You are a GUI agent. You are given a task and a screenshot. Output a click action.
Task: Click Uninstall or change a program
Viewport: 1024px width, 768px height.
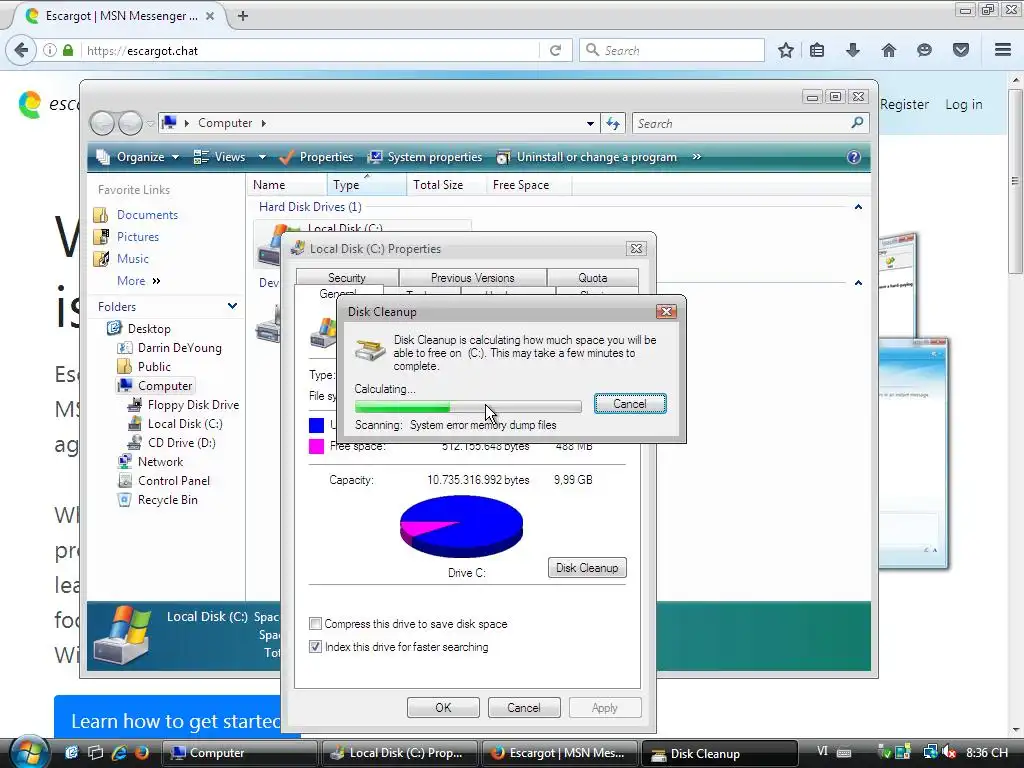(x=586, y=157)
